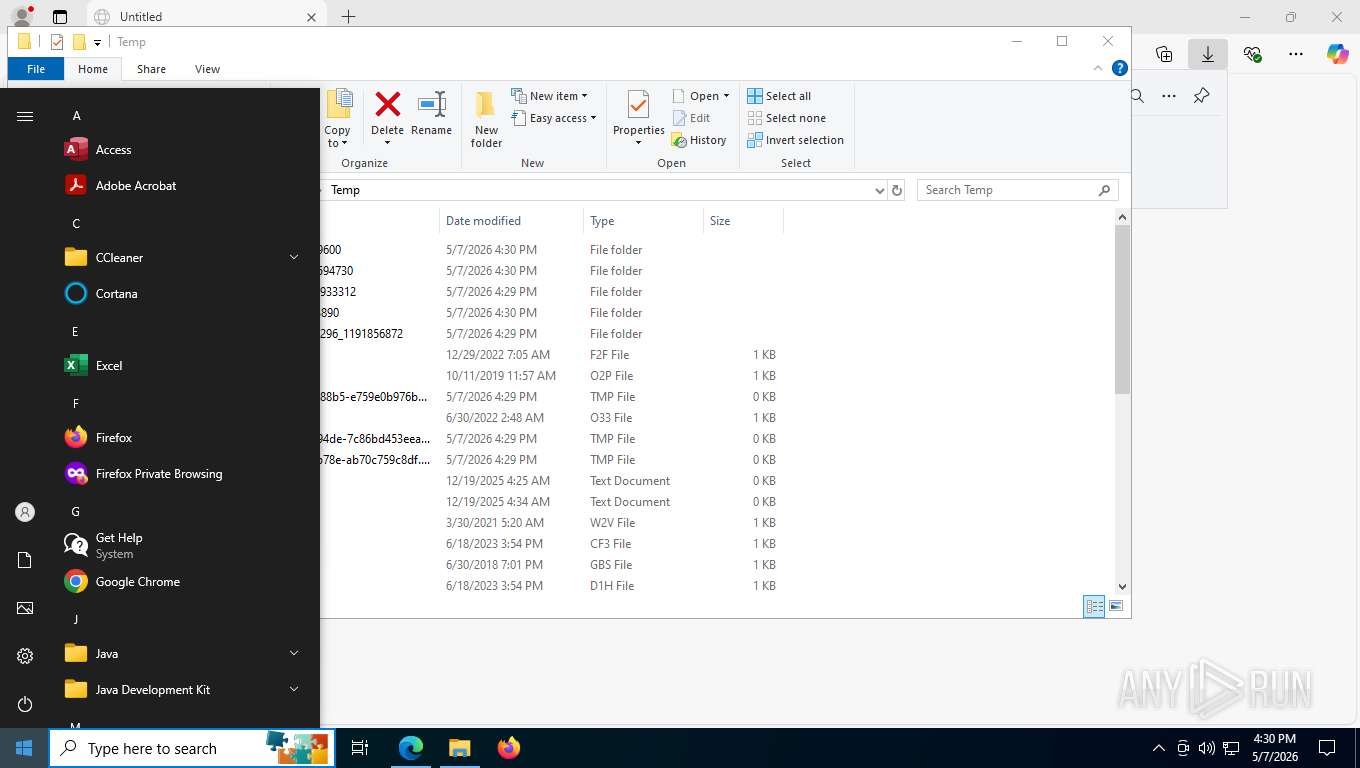Viewport: 1360px width, 768px height.
Task: Click Select all in the ribbon
Action: pyautogui.click(x=779, y=96)
